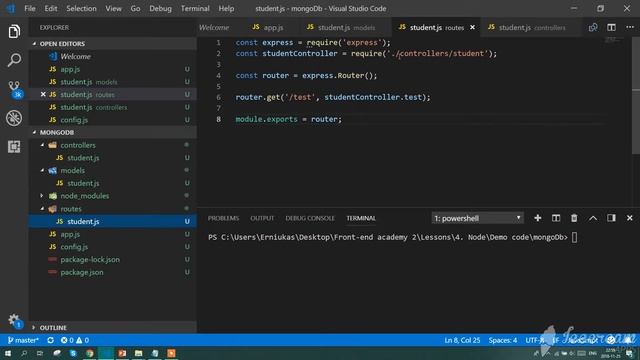Screen dimensions: 640x360
Task: Close student.js routes in Open Editors list
Action: [43, 94]
